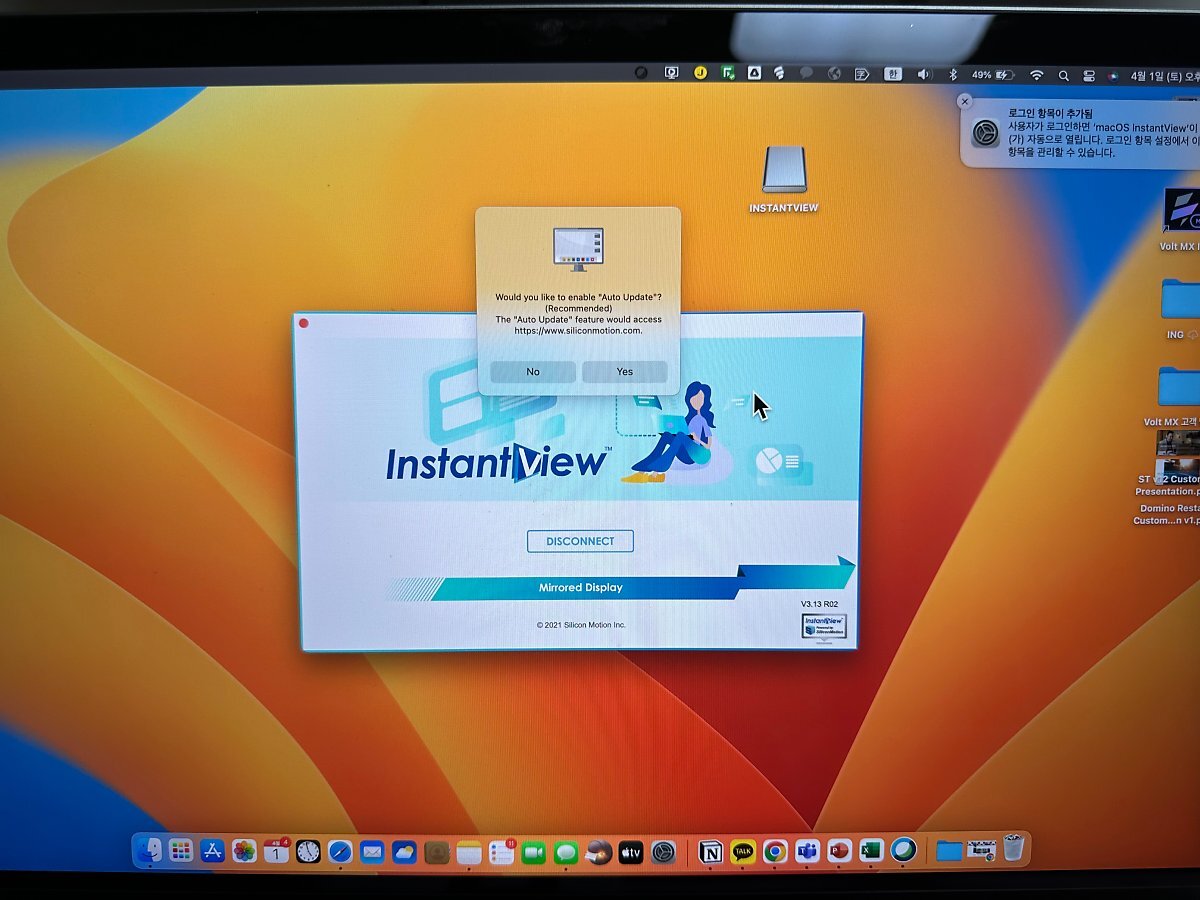This screenshot has height=900, width=1200.
Task: Open Google Chrome from the Dock
Action: click(775, 852)
